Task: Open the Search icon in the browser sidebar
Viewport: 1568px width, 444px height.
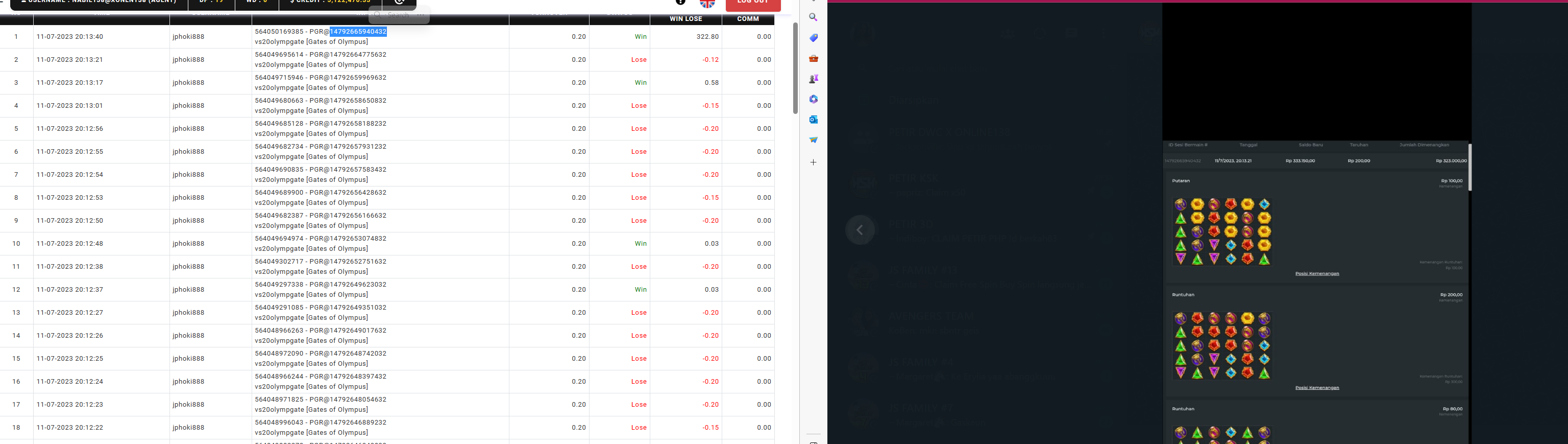Action: pyautogui.click(x=813, y=18)
